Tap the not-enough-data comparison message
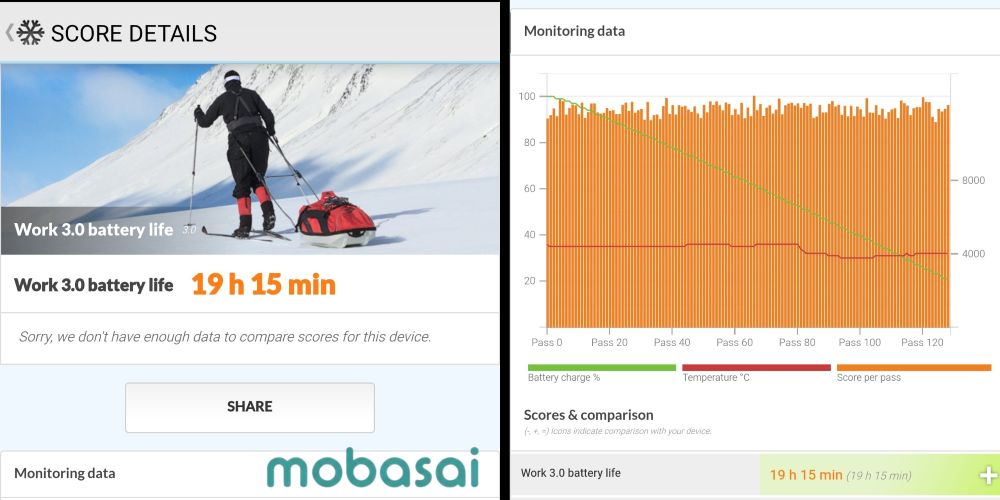This screenshot has width=1000, height=500. (225, 337)
